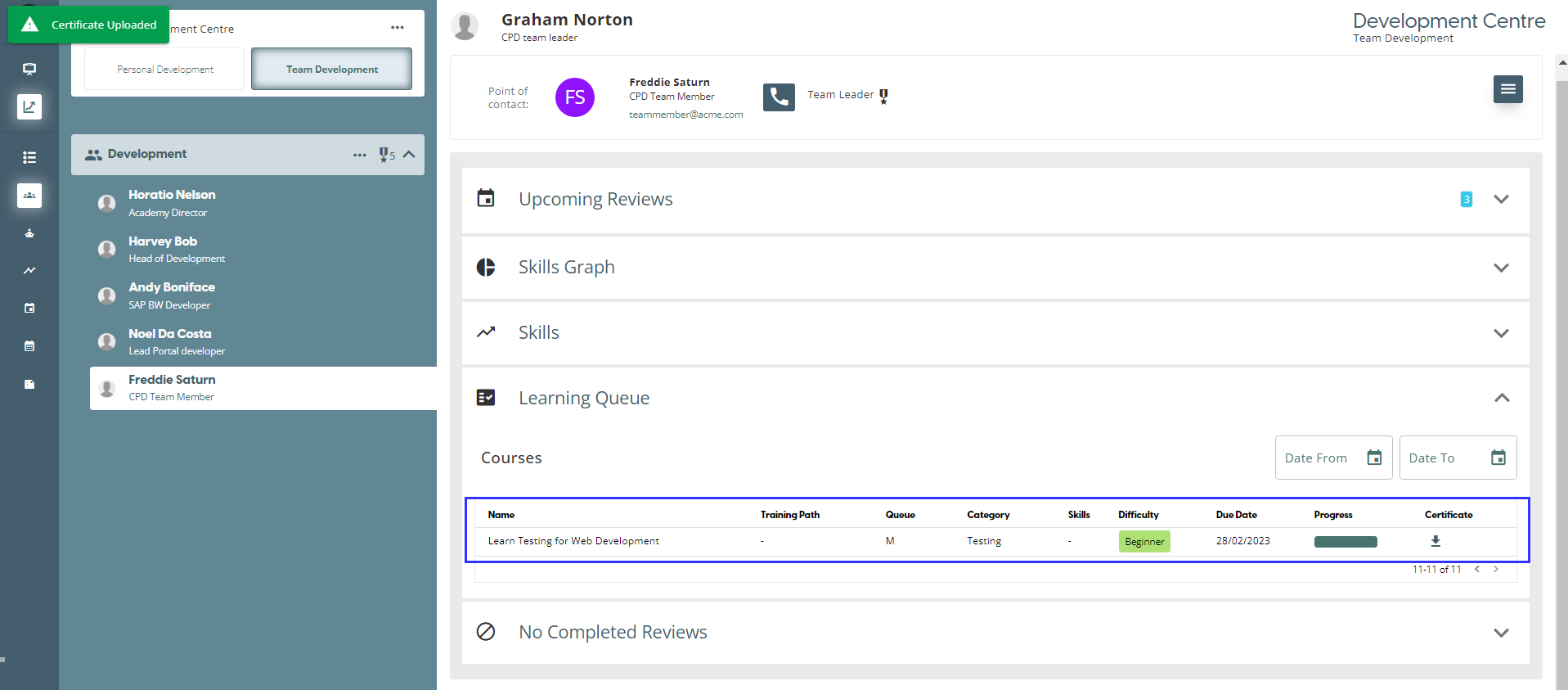Image resolution: width=1568 pixels, height=690 pixels.
Task: Click the Date From calendar icon
Action: tap(1374, 458)
